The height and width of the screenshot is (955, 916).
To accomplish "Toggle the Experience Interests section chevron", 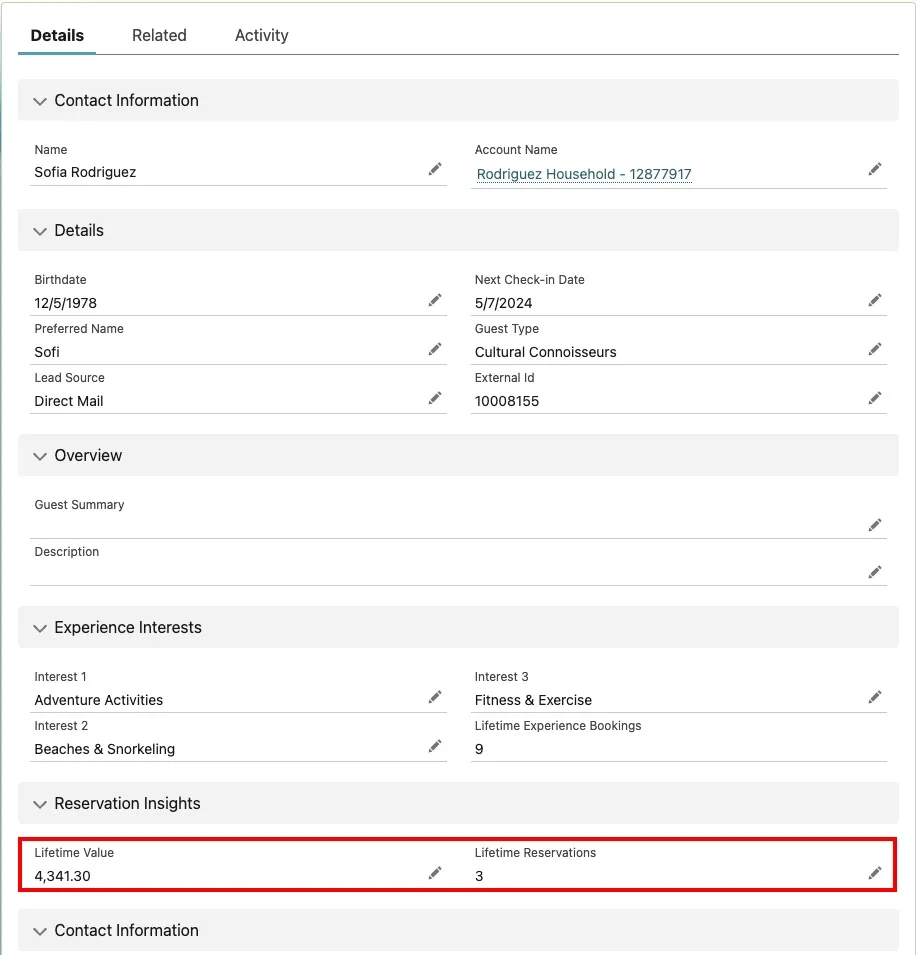I will [x=41, y=628].
